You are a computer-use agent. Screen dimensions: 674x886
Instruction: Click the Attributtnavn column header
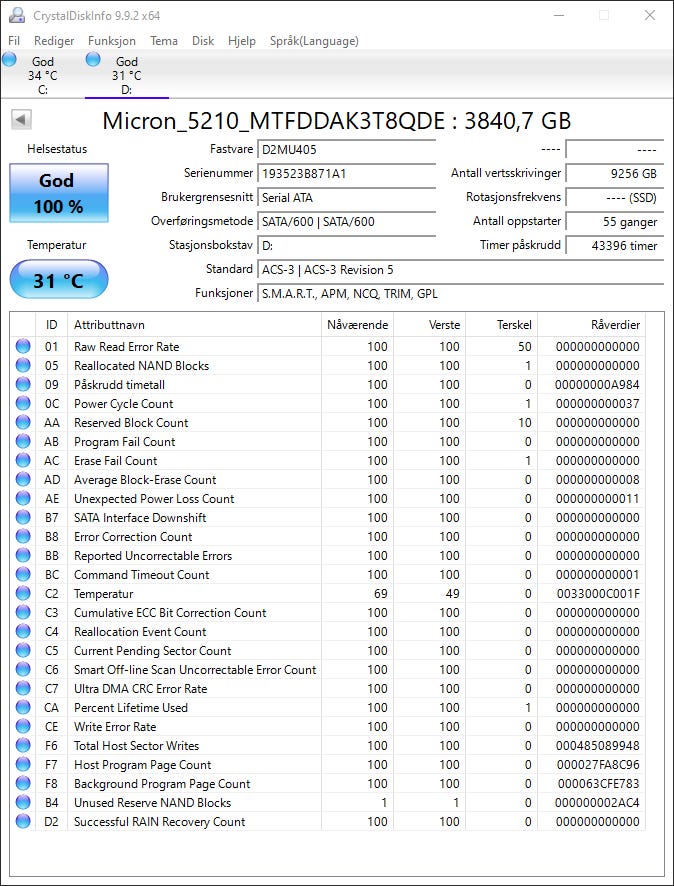click(194, 325)
